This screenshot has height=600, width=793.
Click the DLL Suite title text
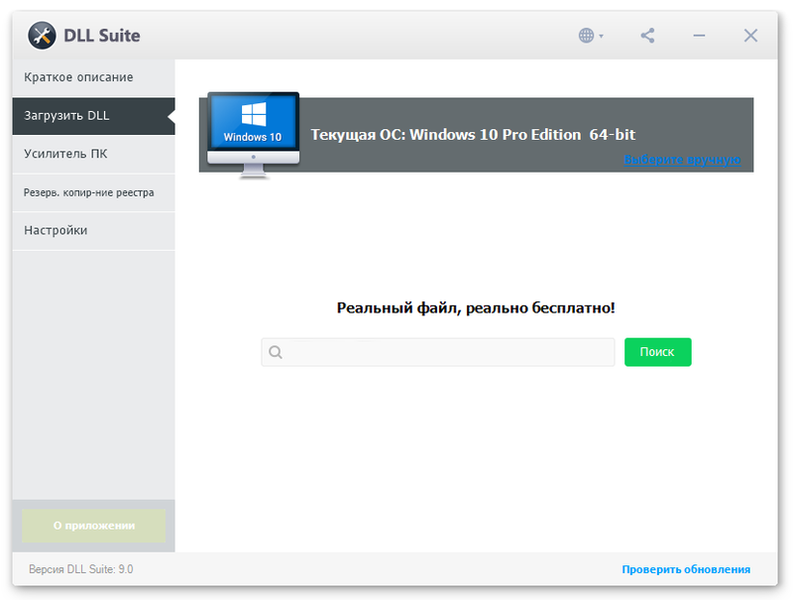click(x=102, y=35)
